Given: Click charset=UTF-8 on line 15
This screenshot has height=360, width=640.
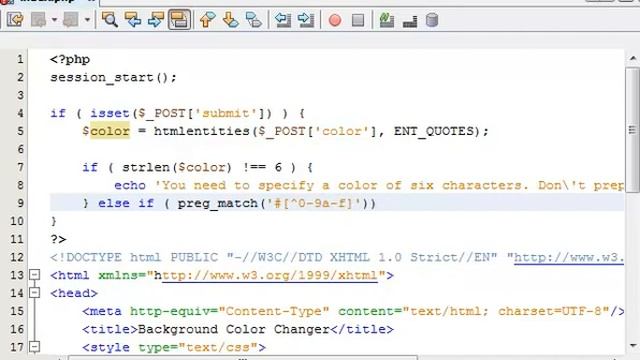Looking at the screenshot, I should [550, 311].
